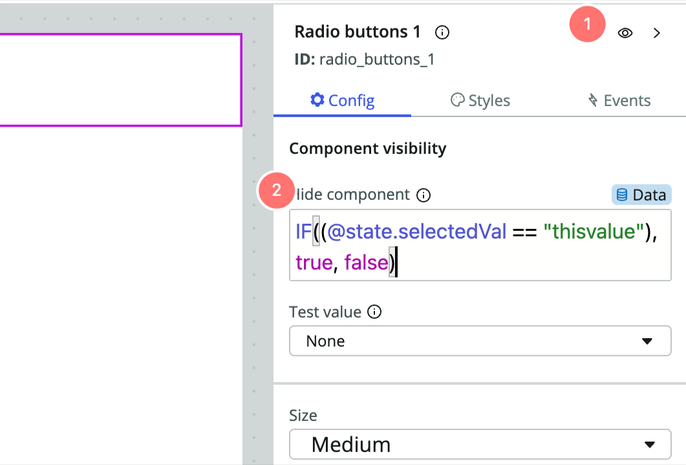Viewport: 686px width, 465px height.
Task: Select the purple outlined component on canvas
Action: [120, 80]
